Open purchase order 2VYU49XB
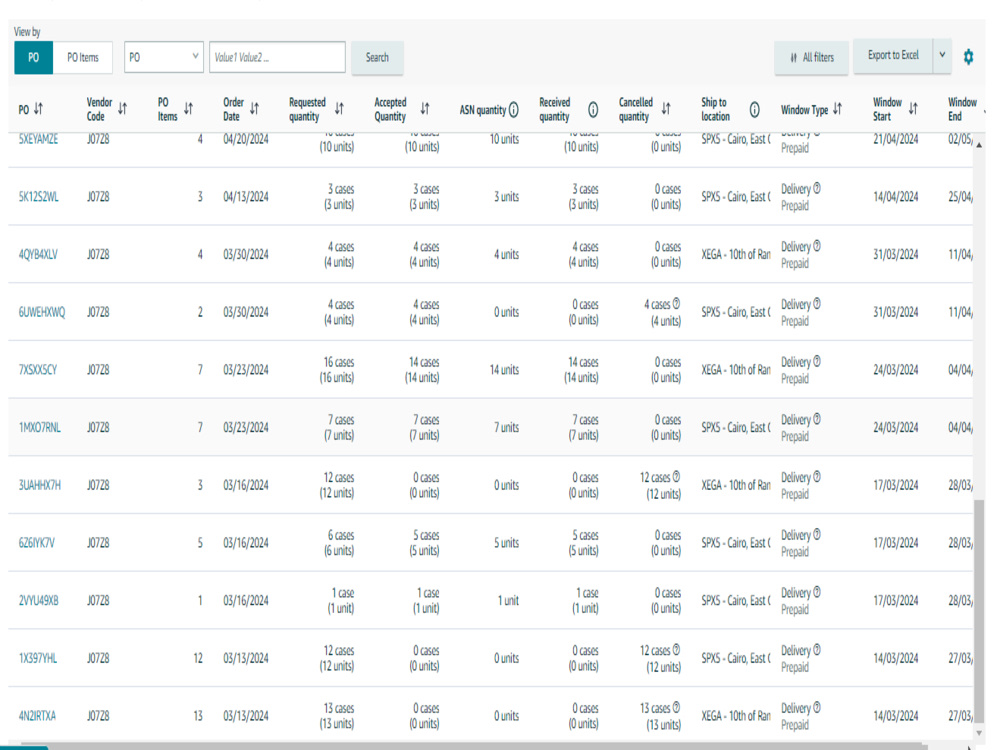Viewport: 1000px width, 750px height. pyautogui.click(x=38, y=601)
